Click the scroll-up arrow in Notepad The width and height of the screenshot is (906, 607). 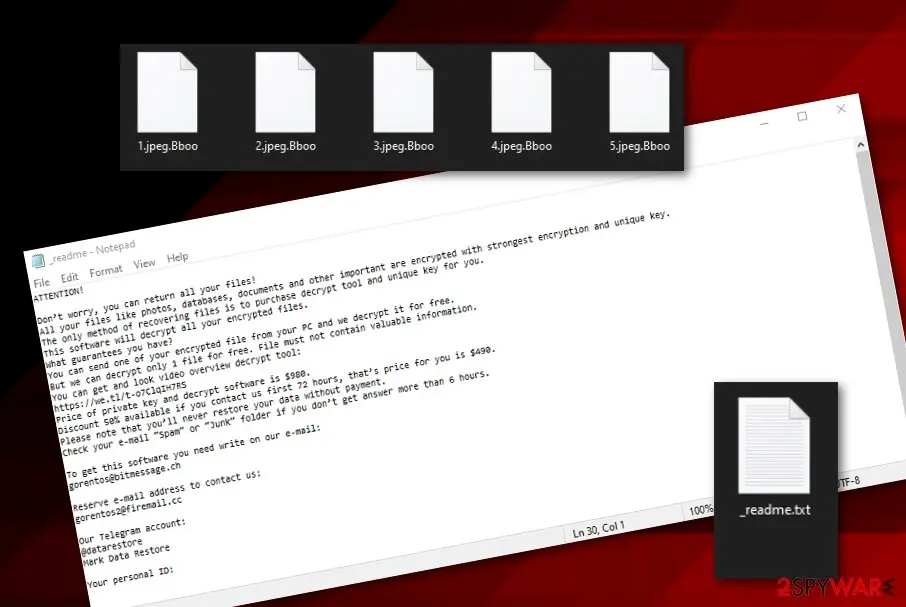coord(861,145)
